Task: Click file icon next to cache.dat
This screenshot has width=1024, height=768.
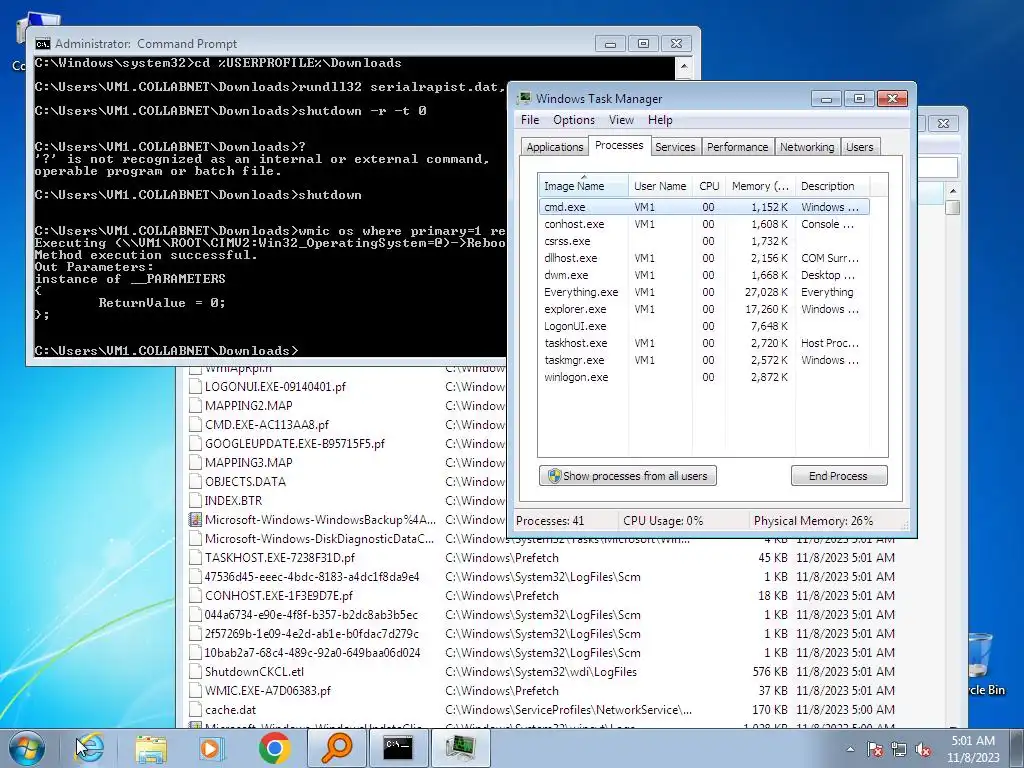Action: pyautogui.click(x=195, y=709)
